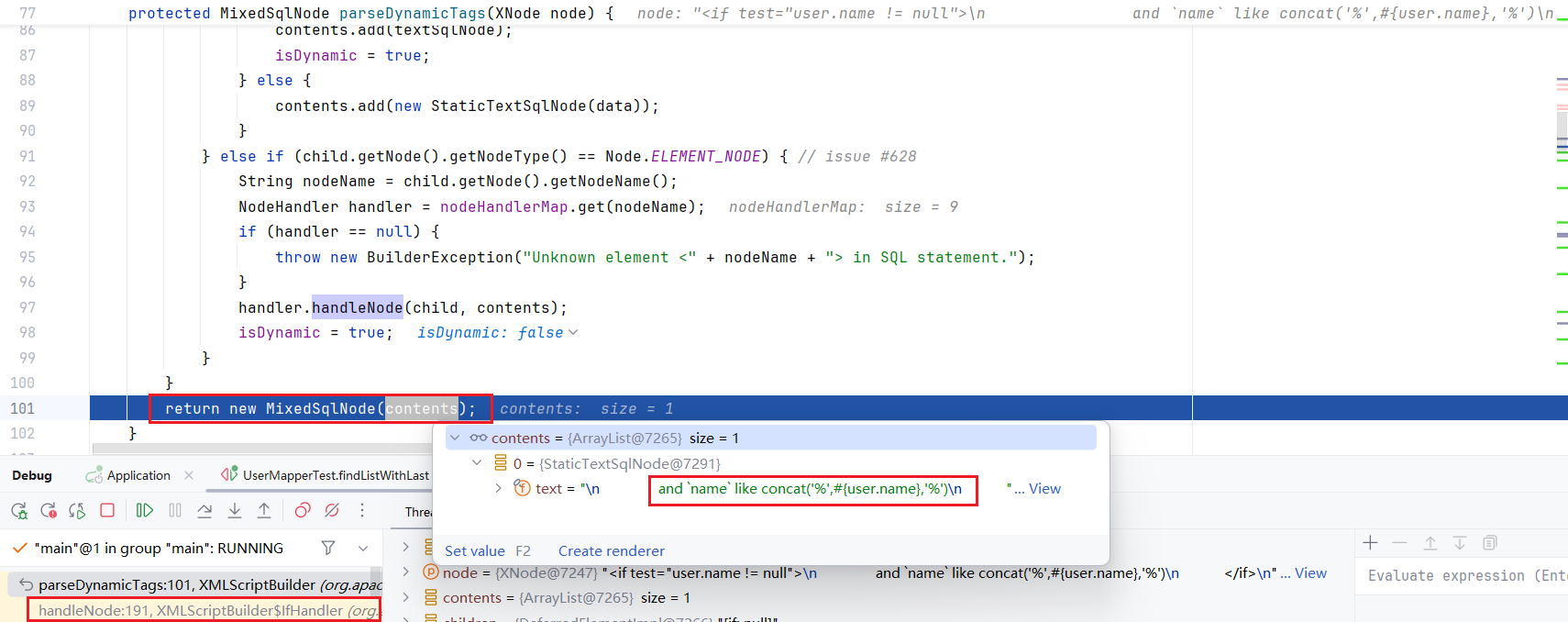Select StaticTextSqlNode@7291 row
The width and height of the screenshot is (1568, 622).
coord(771,463)
